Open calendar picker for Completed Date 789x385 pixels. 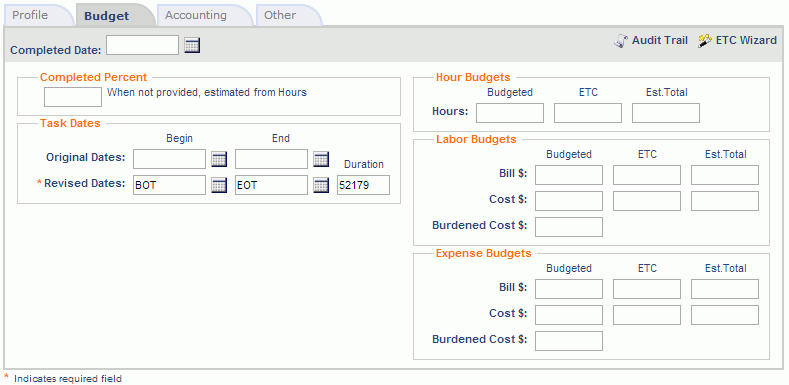192,46
